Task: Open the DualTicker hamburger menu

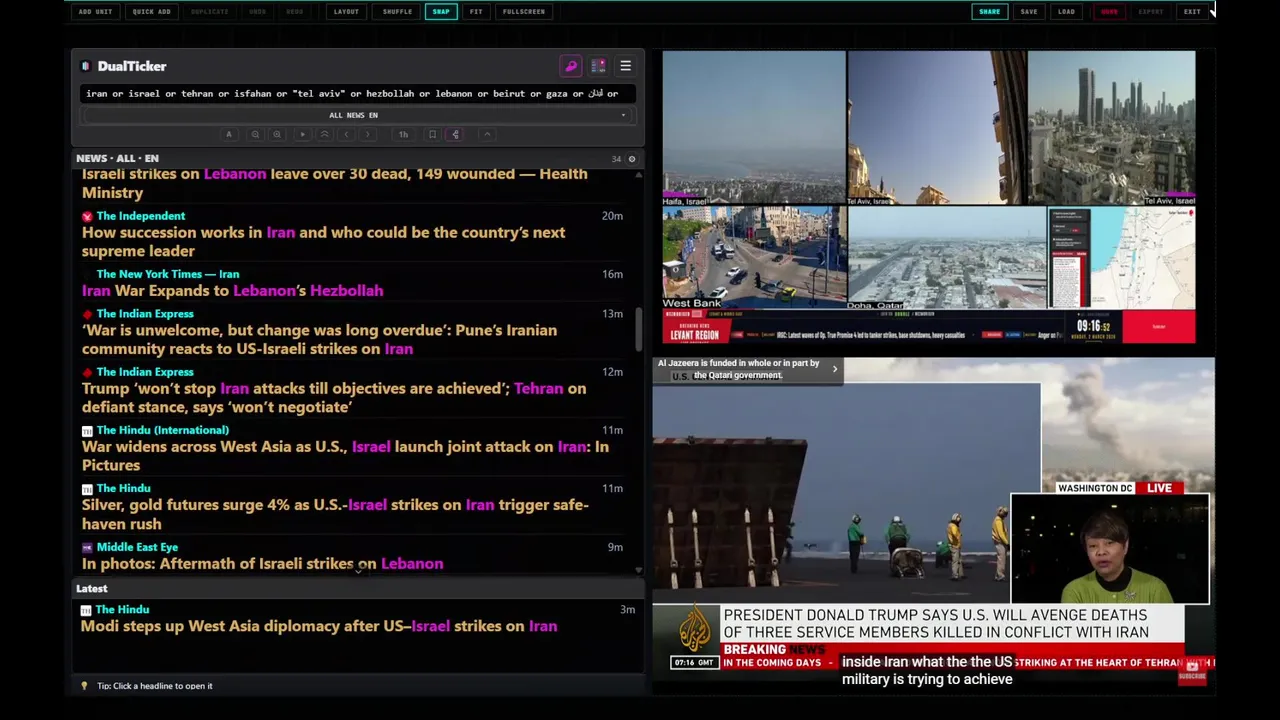Action: tap(625, 66)
